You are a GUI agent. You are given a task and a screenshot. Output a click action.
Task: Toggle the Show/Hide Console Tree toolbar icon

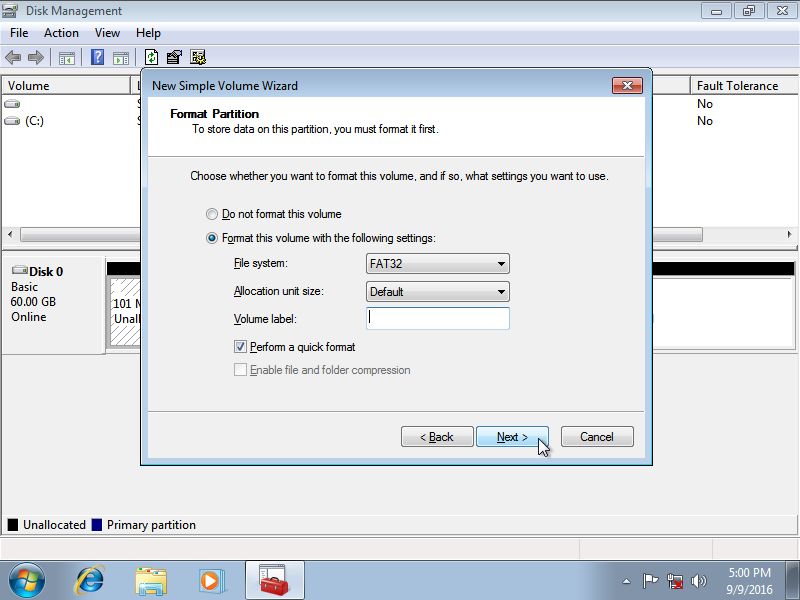point(66,57)
